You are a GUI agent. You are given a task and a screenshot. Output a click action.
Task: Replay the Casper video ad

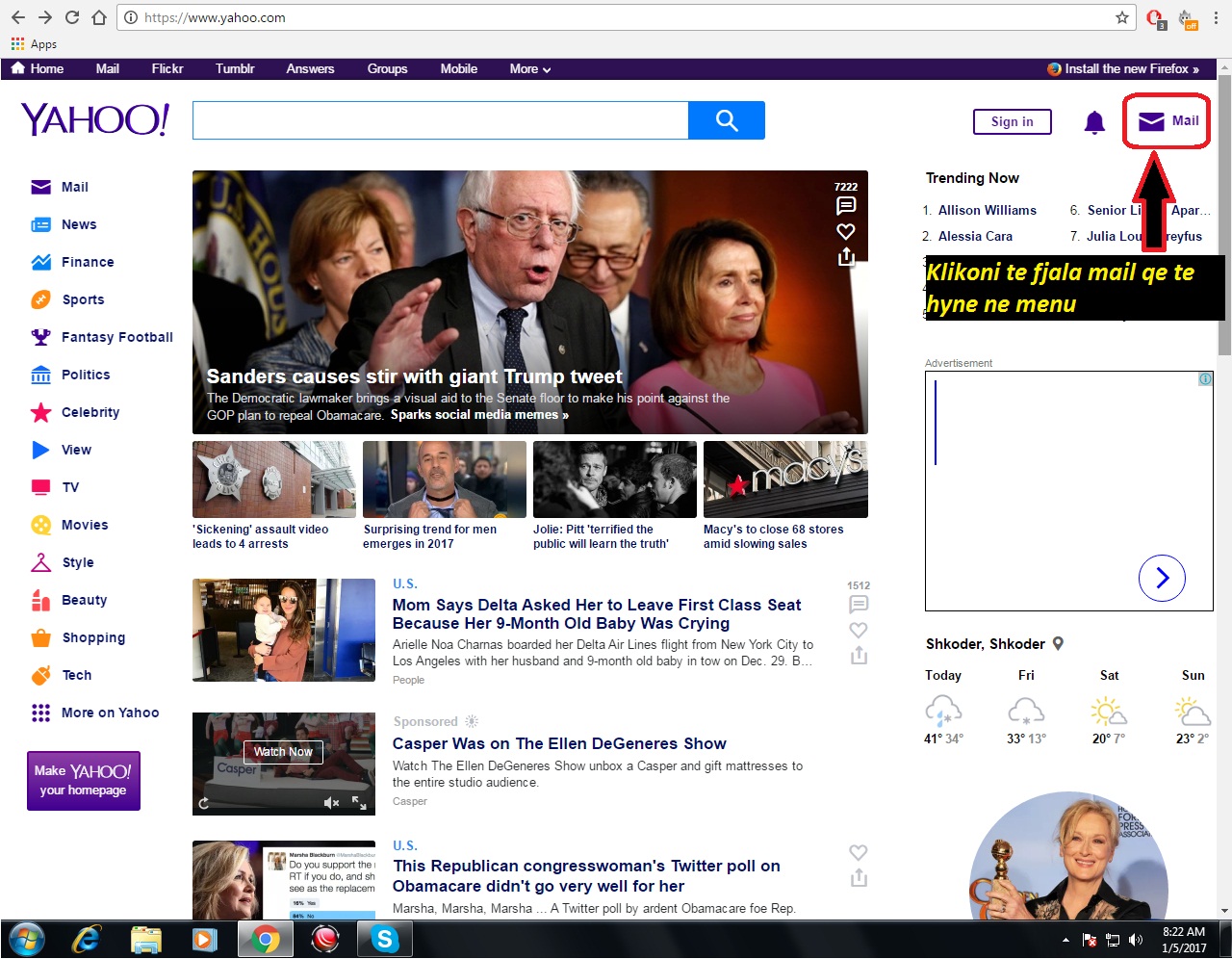point(204,803)
